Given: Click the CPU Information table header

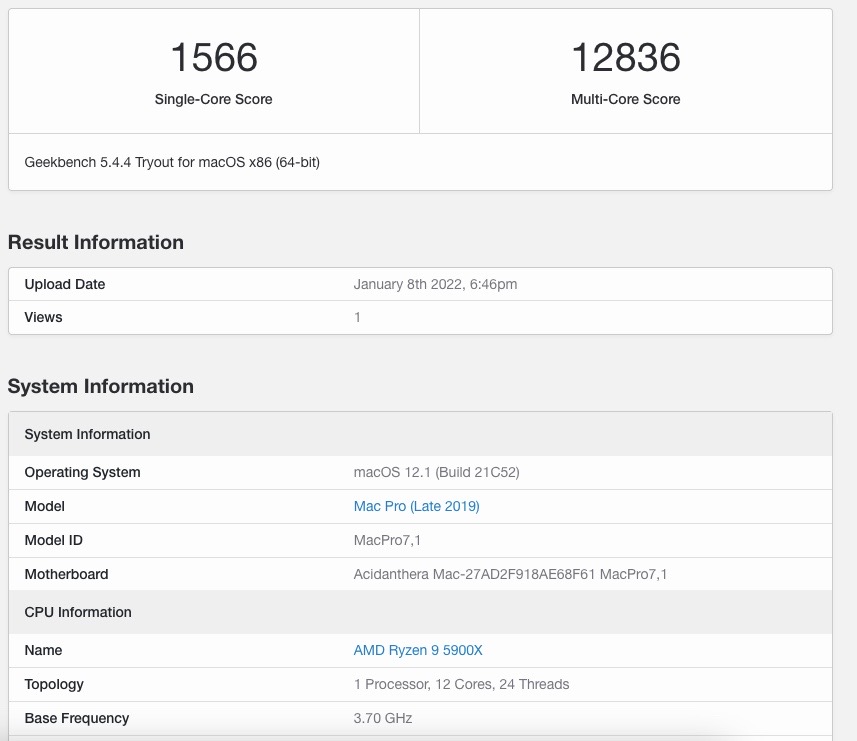Looking at the screenshot, I should coord(78,612).
